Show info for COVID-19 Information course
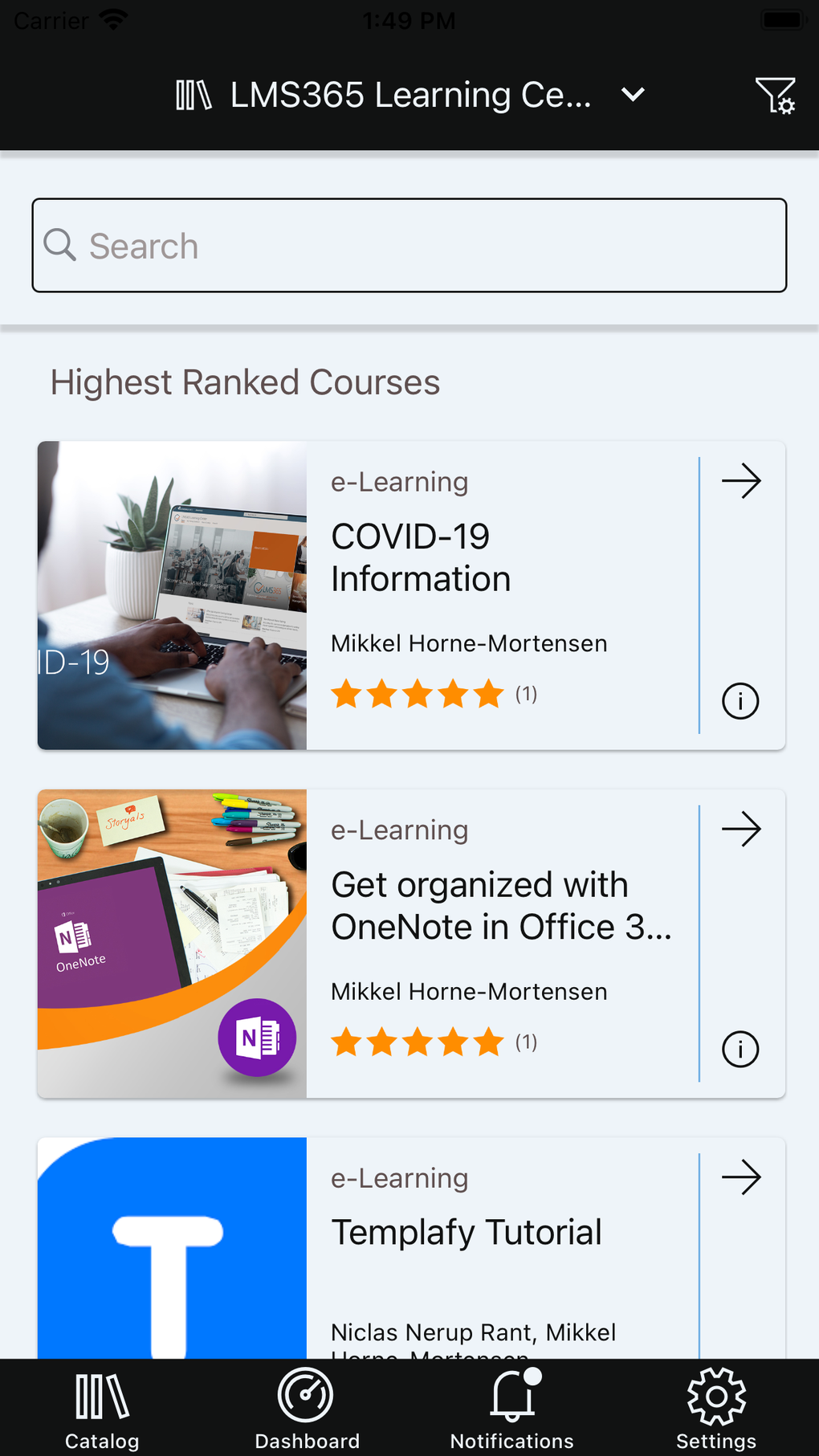819x1456 pixels. 740,701
